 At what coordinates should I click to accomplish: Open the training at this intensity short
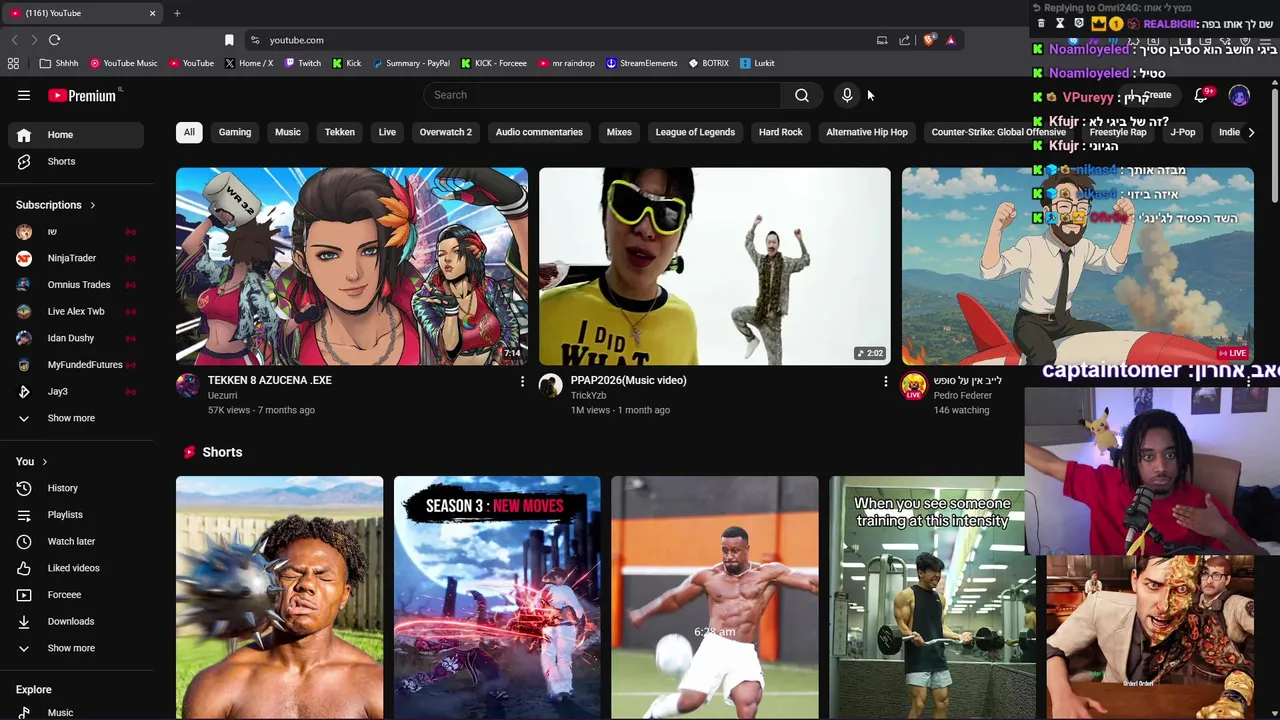[932, 597]
